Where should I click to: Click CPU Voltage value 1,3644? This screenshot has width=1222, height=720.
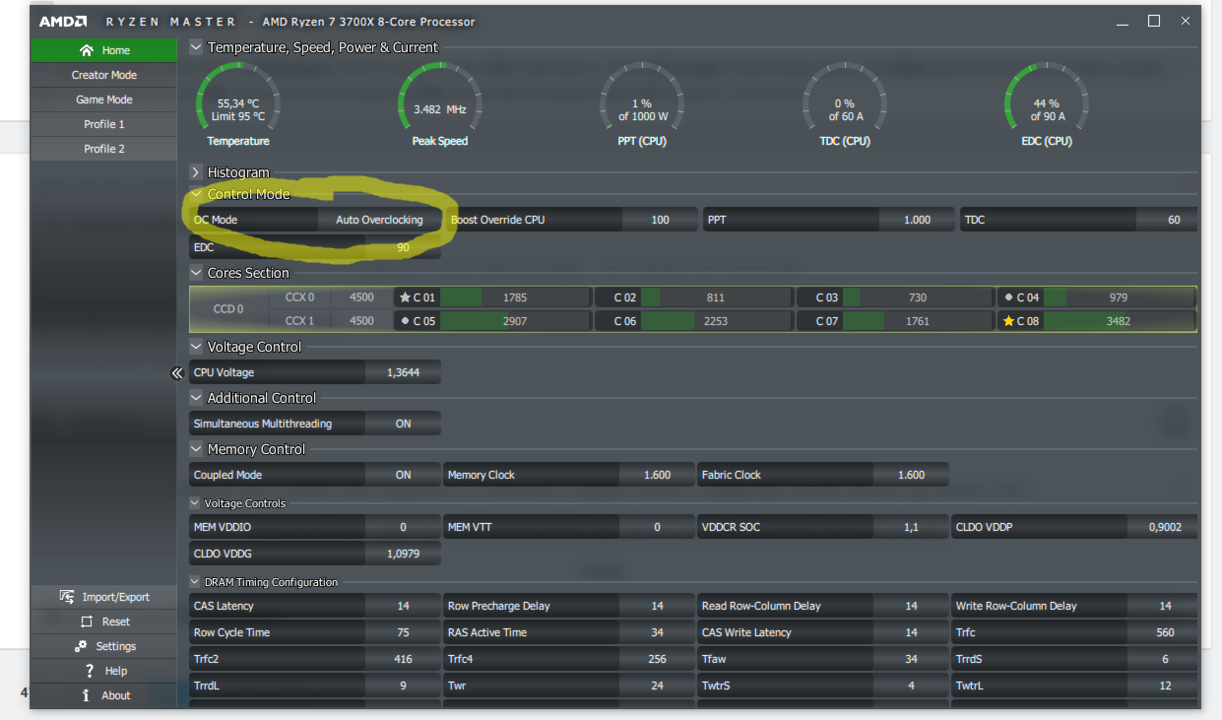point(403,372)
